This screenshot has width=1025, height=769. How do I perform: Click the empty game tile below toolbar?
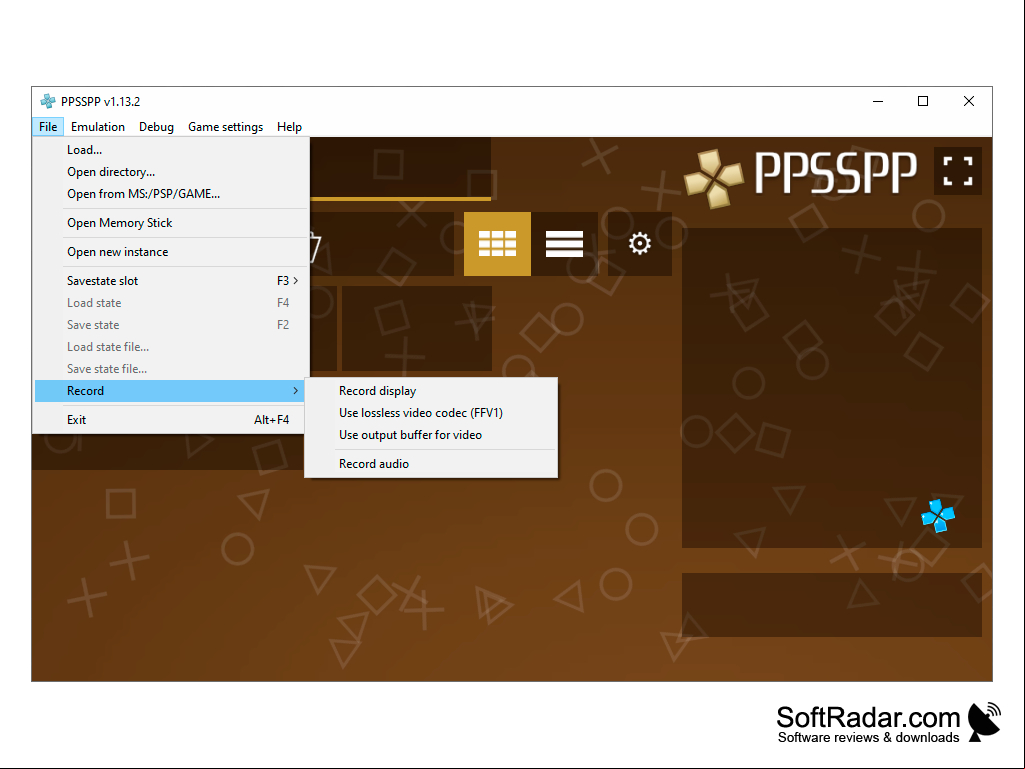pyautogui.click(x=417, y=328)
